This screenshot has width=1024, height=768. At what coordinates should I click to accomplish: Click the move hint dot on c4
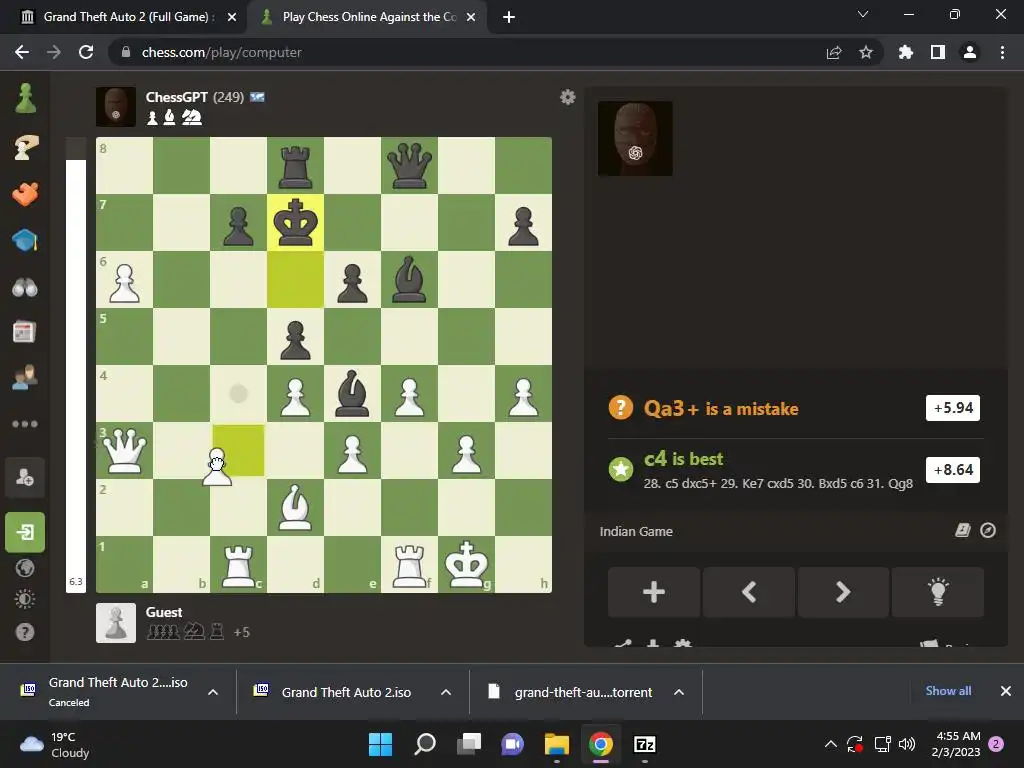(x=238, y=393)
